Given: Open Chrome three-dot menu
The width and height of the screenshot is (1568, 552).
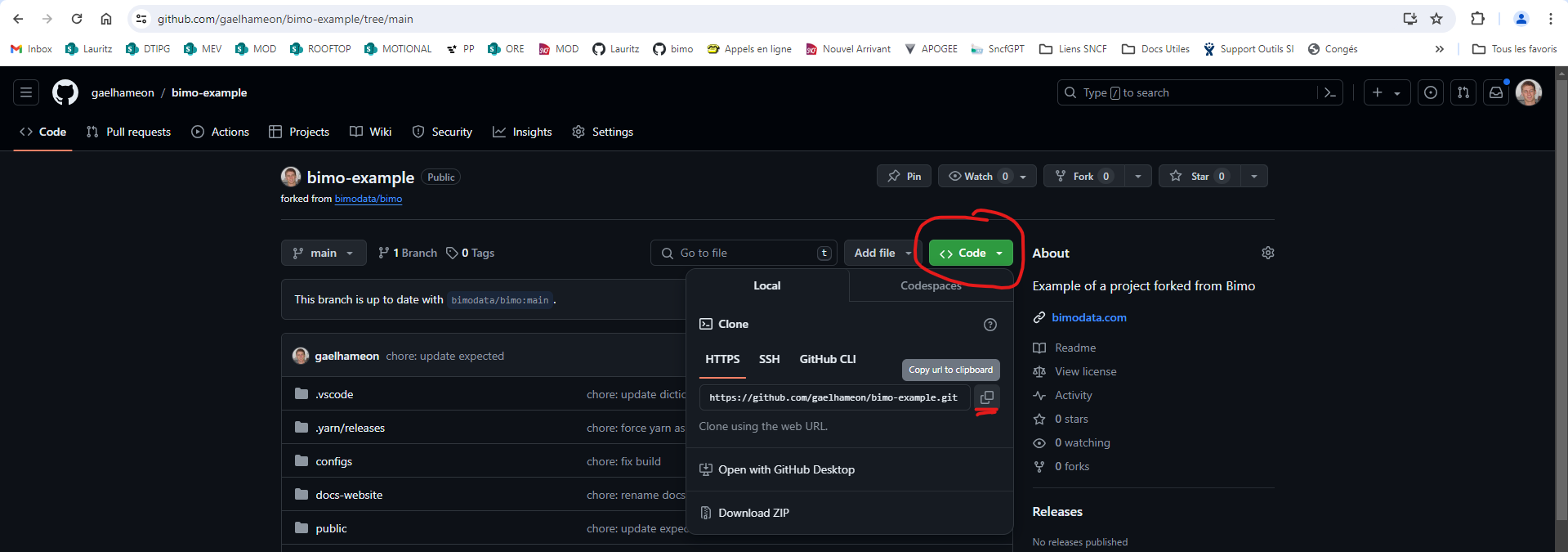Looking at the screenshot, I should tap(1550, 19).
